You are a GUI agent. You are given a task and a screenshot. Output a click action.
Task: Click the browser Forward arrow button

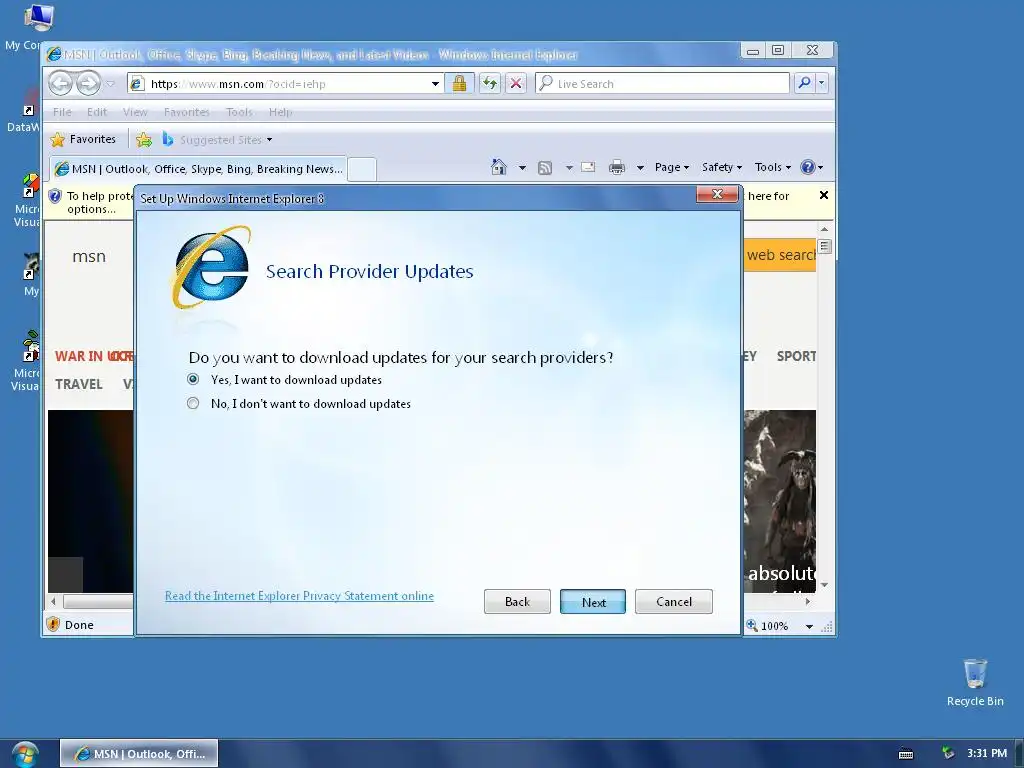88,84
